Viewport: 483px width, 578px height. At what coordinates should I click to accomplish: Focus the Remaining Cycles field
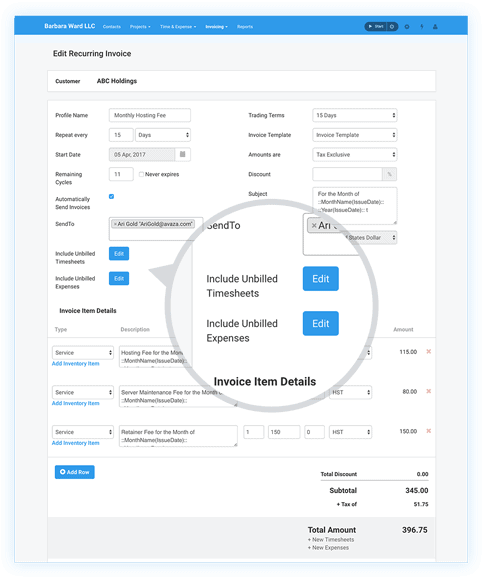tap(121, 174)
